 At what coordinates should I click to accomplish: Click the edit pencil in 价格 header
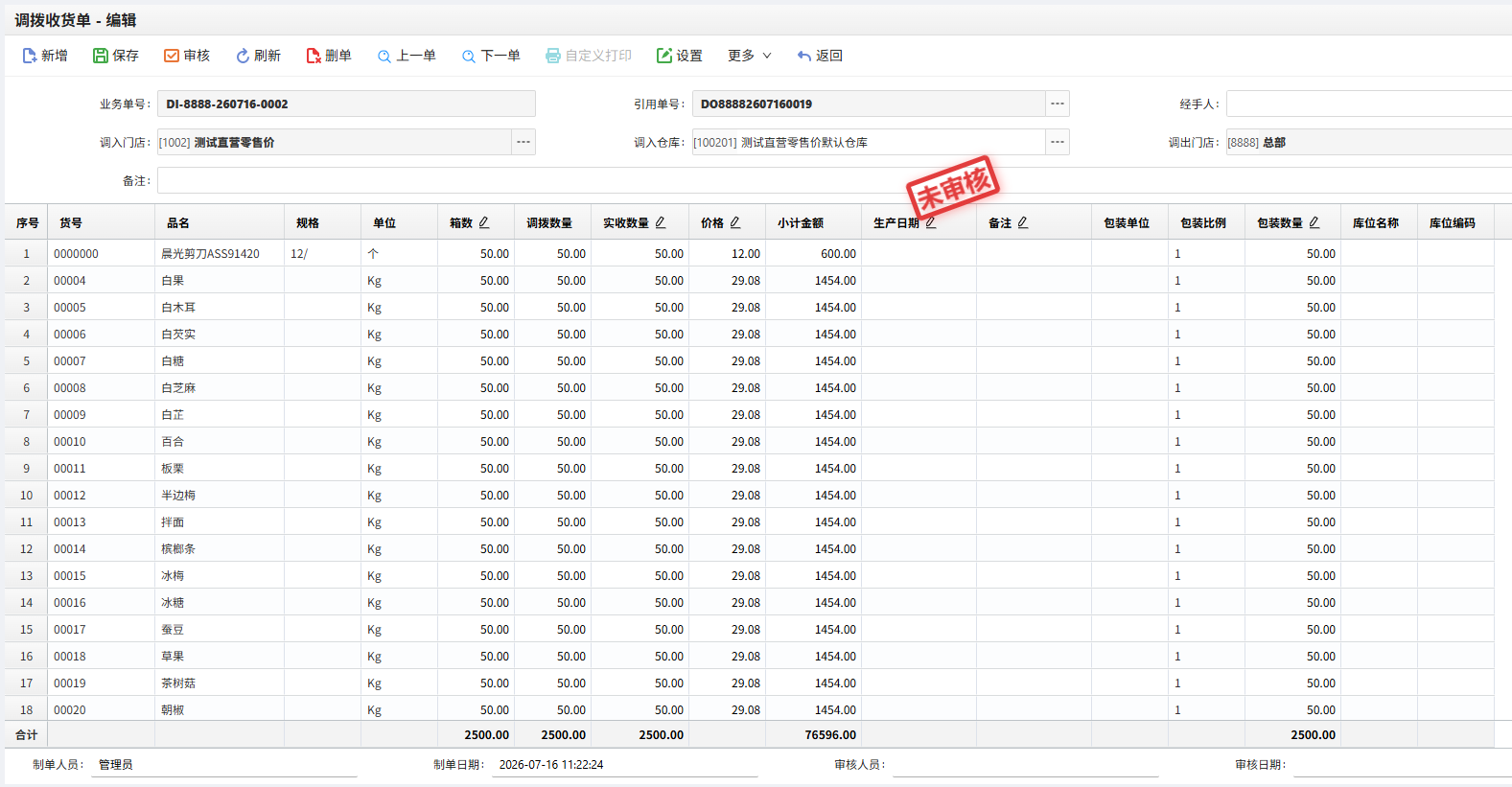pyautogui.click(x=735, y=222)
